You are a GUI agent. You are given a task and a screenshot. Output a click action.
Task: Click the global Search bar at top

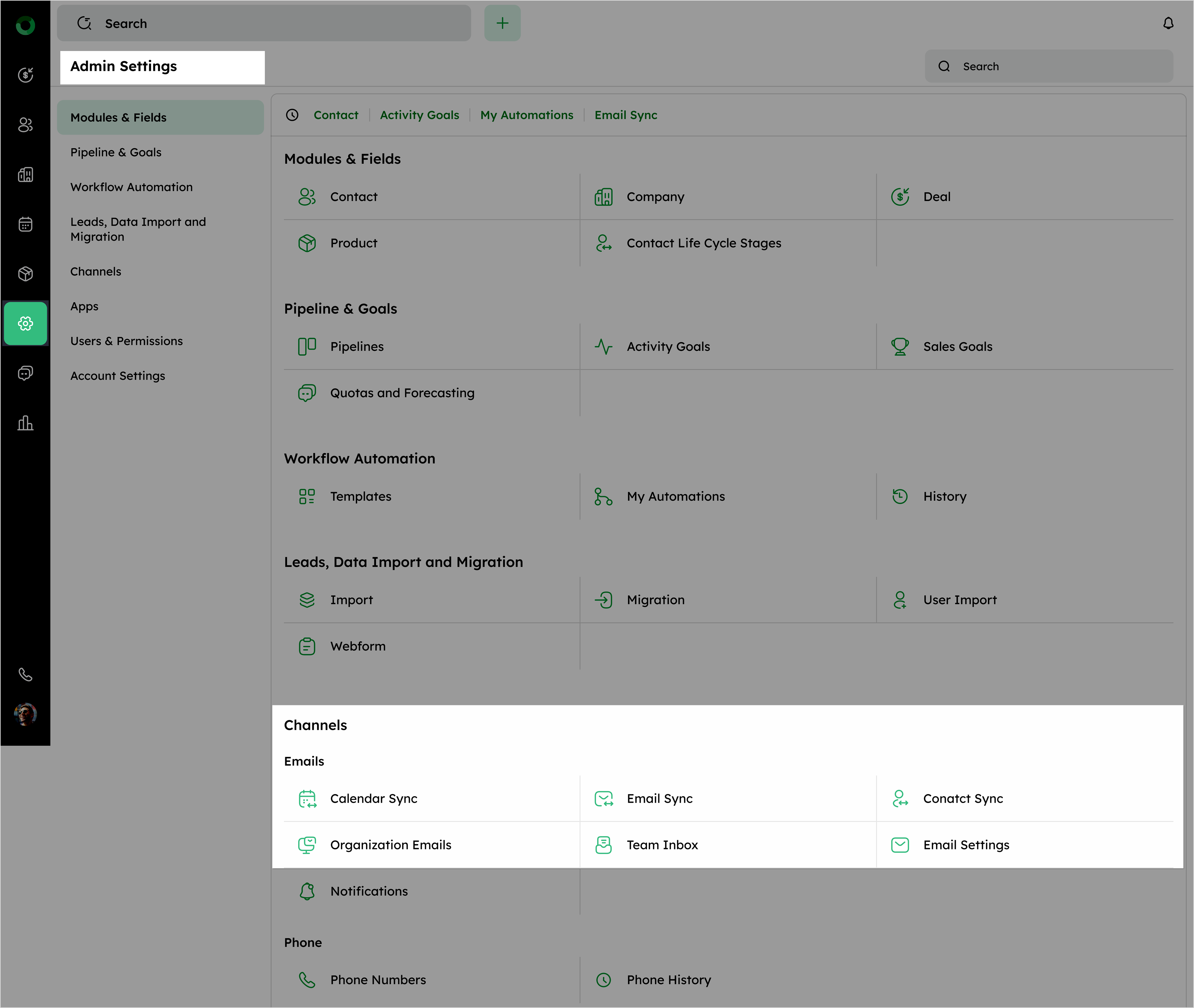[x=263, y=24]
